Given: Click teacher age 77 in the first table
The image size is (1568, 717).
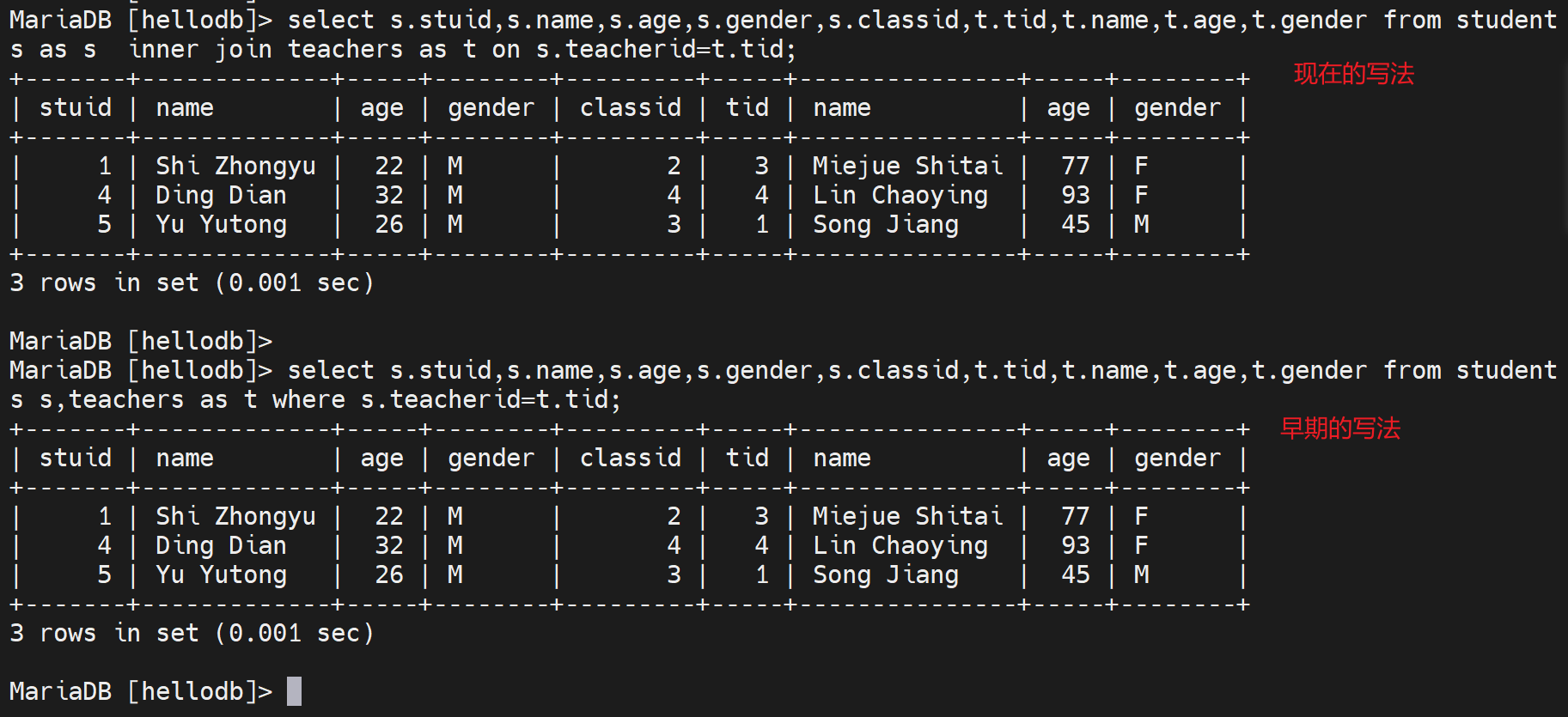Looking at the screenshot, I should 1075,166.
